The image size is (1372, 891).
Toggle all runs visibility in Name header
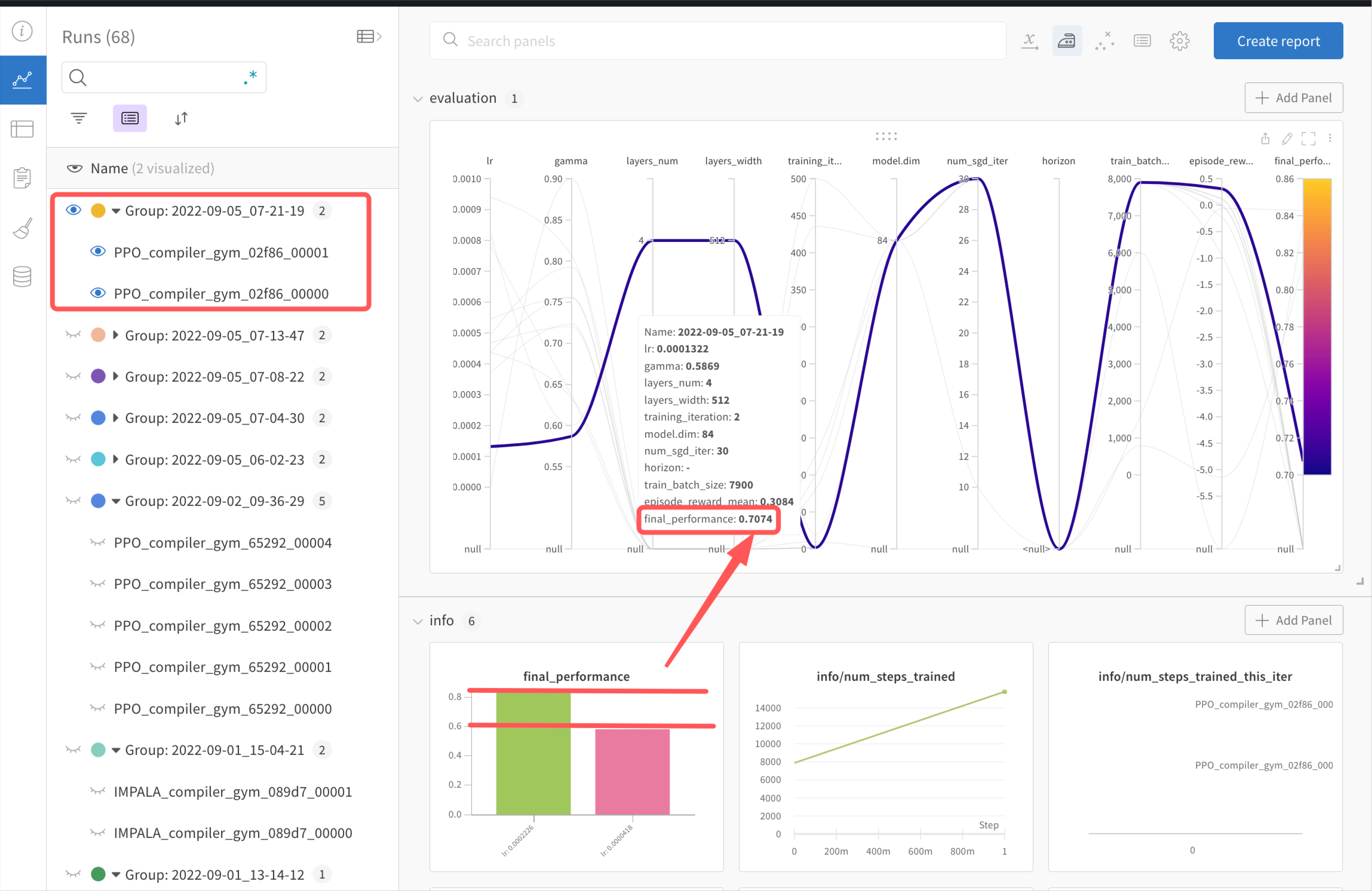(x=75, y=168)
